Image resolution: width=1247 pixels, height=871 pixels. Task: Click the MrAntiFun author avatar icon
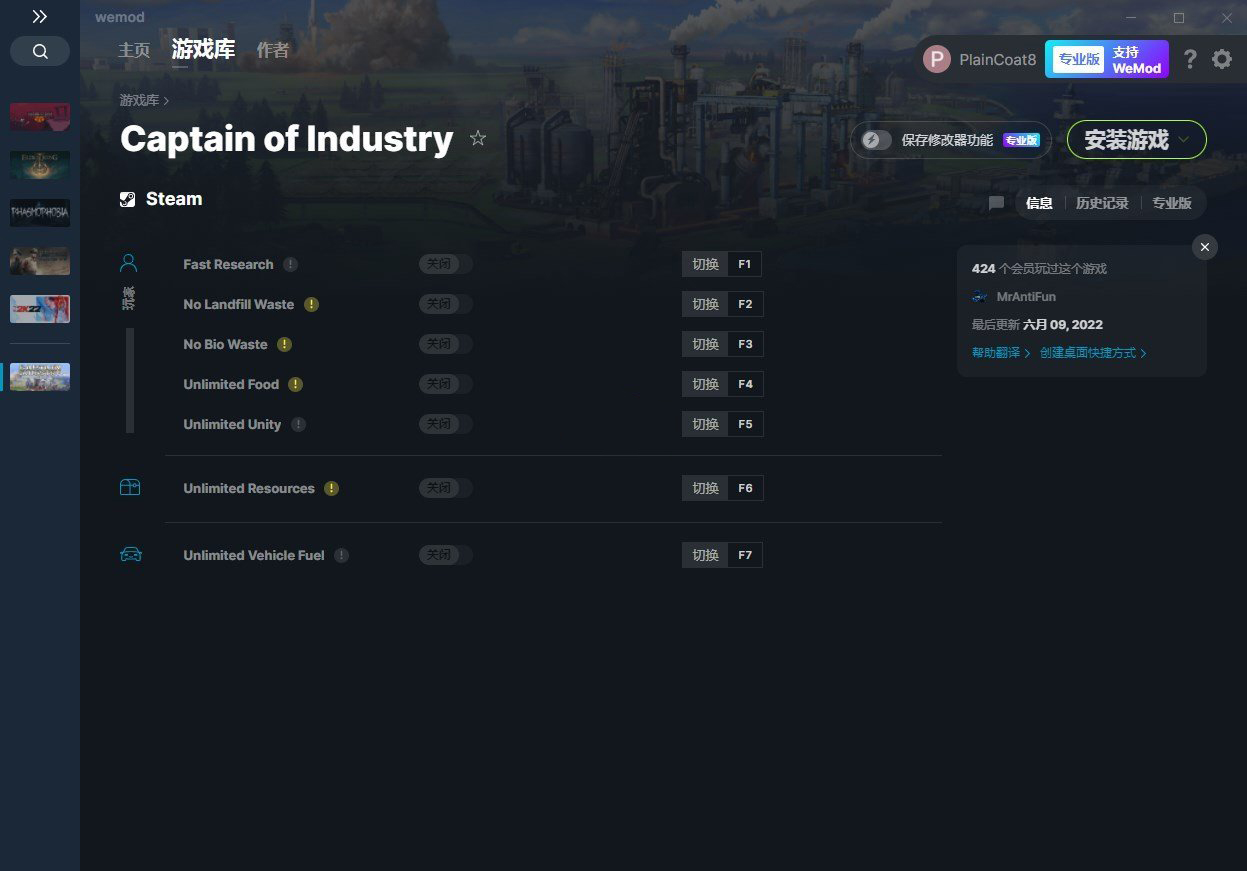point(980,297)
